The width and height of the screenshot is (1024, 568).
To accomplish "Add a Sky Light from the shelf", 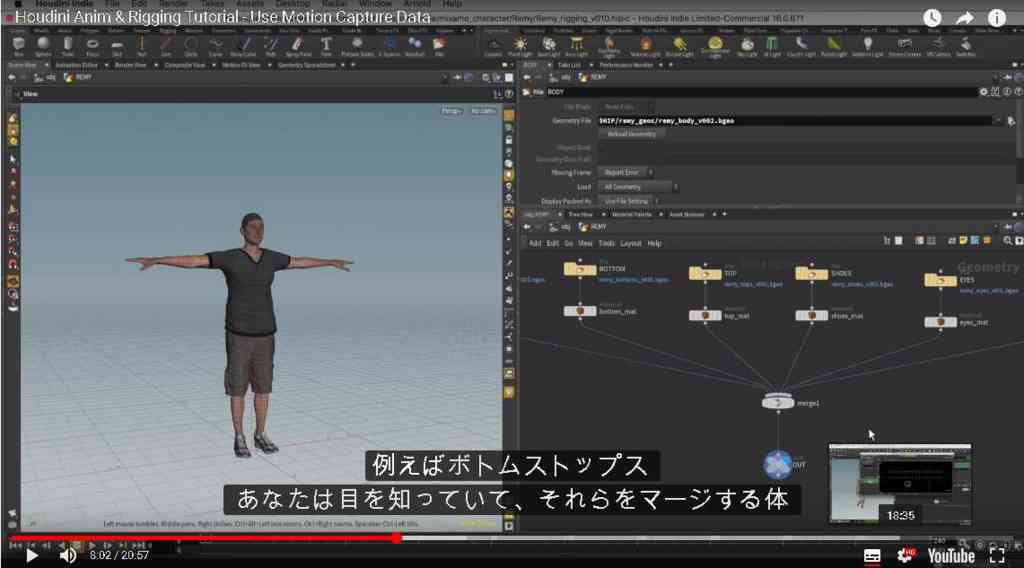I will pos(747,46).
